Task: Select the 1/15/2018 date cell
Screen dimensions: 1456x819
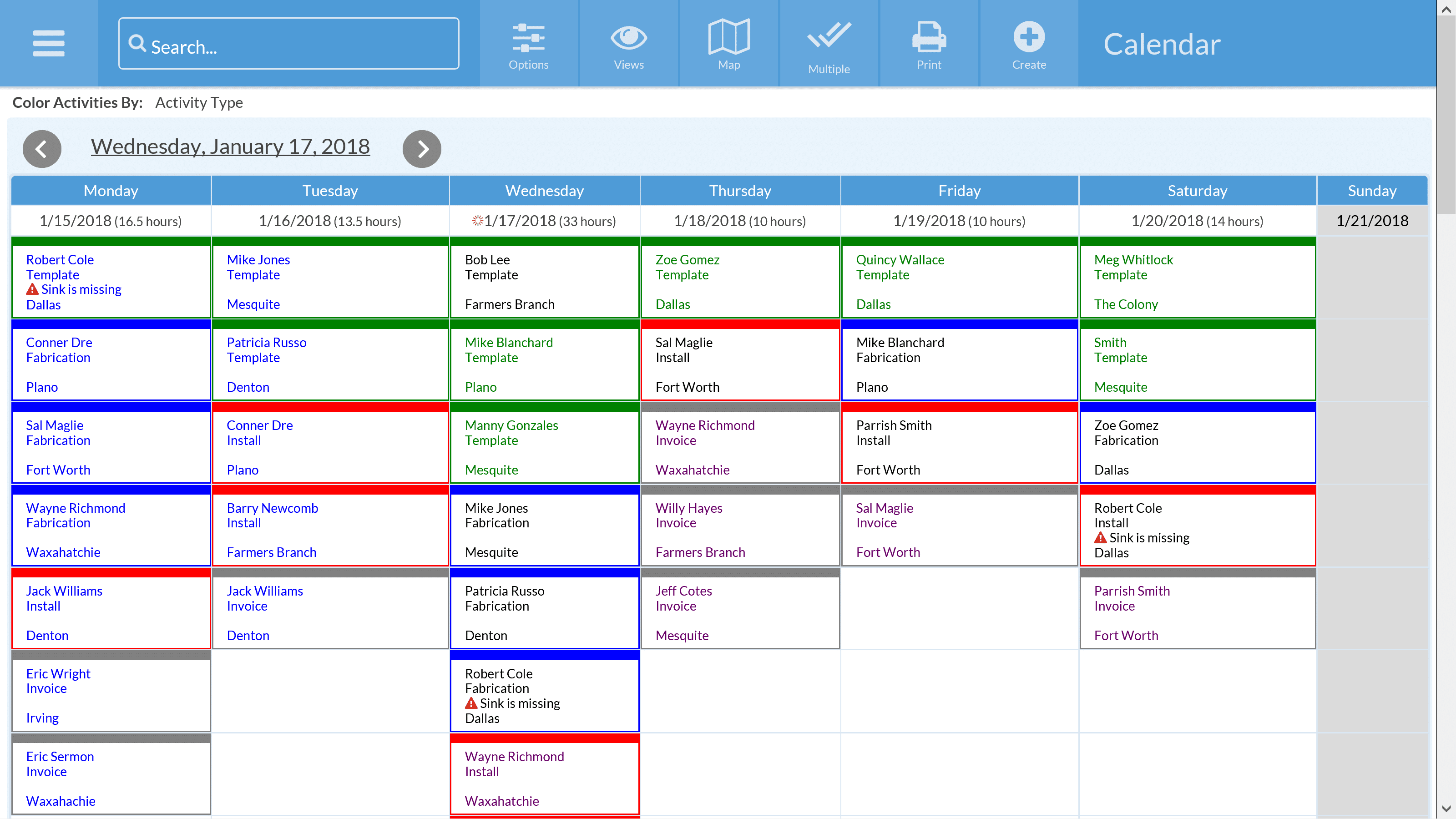Action: (x=111, y=221)
